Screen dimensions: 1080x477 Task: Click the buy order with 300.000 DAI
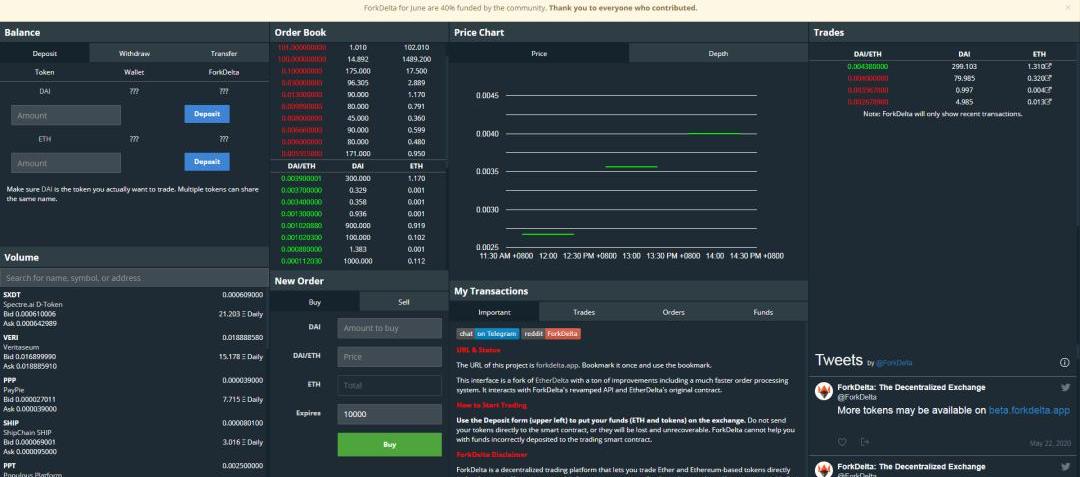(358, 178)
